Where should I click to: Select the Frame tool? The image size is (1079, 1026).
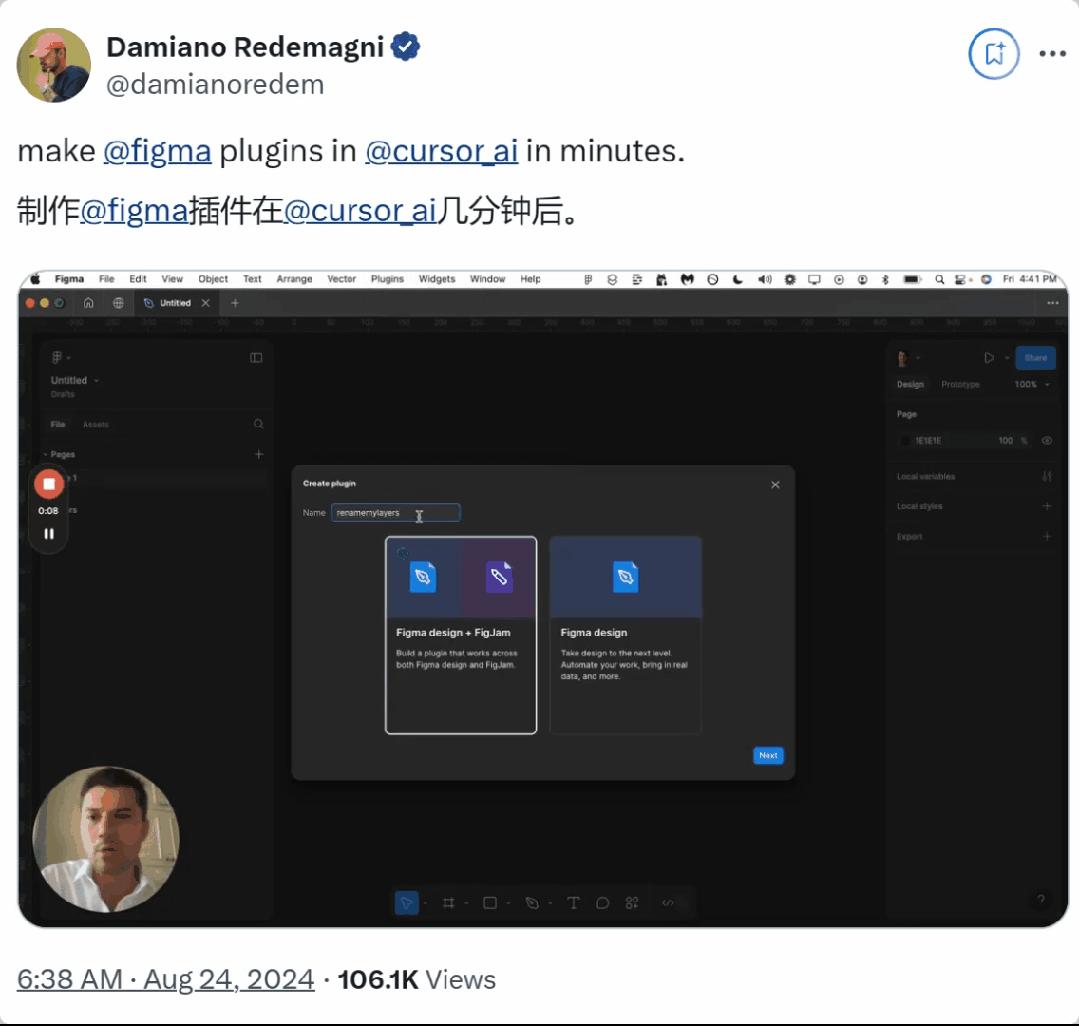[449, 903]
